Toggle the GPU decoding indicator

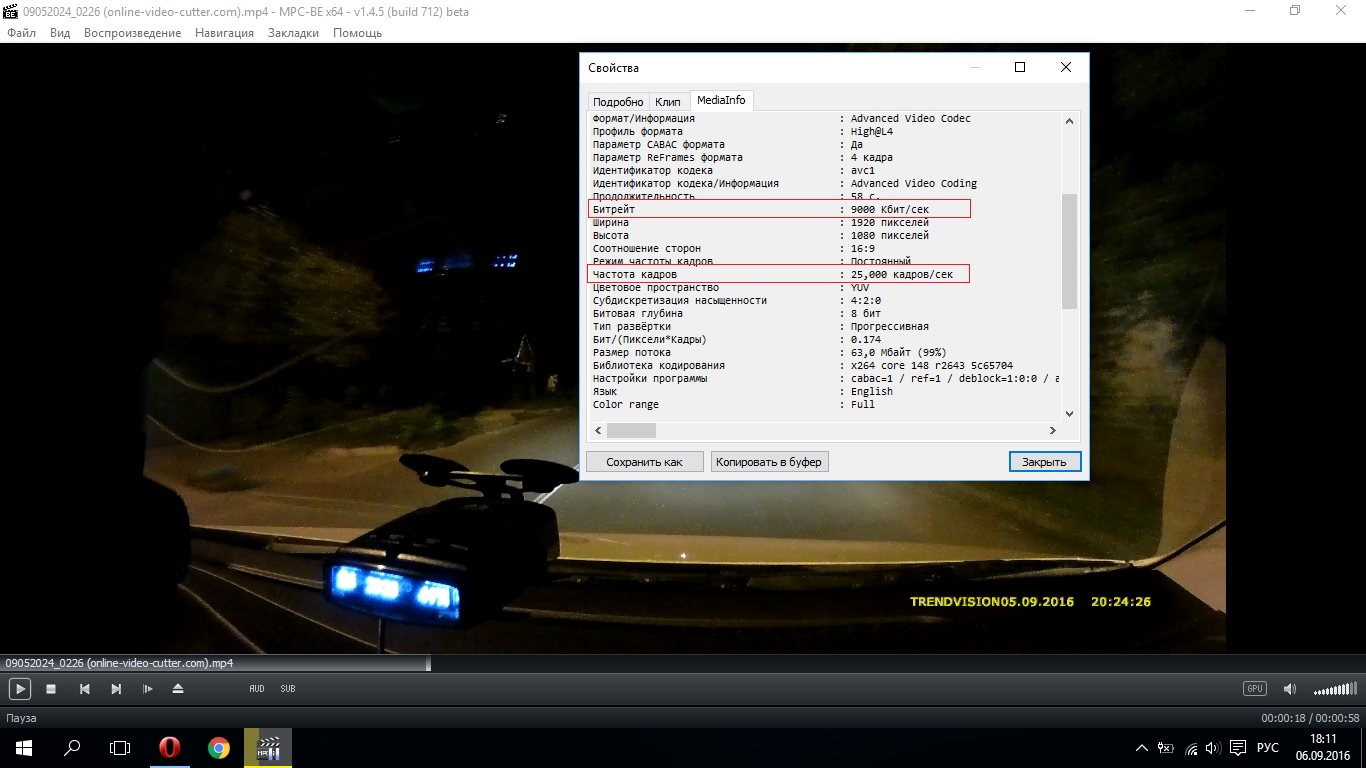(x=1254, y=689)
